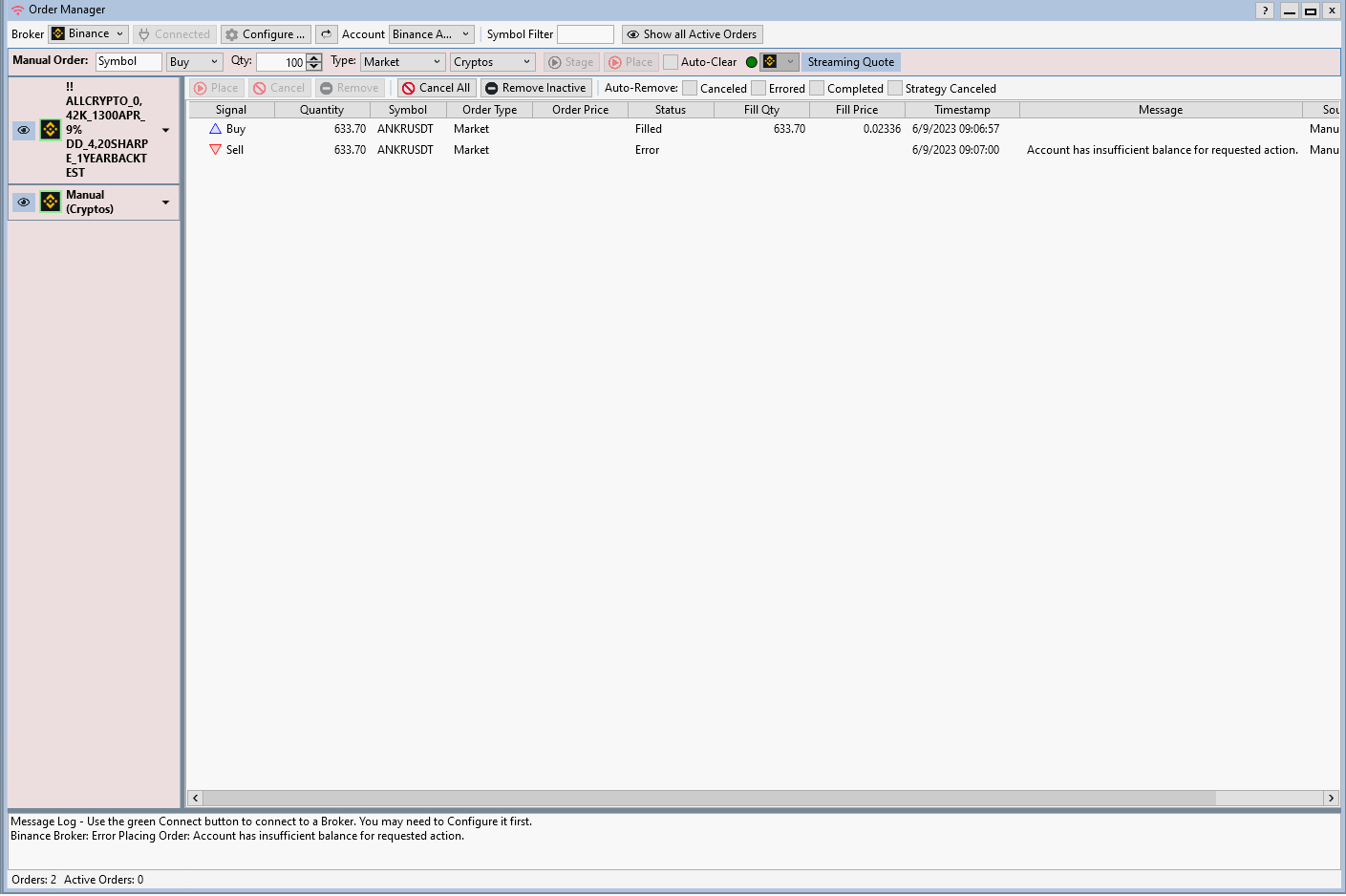Click the Configure gear button
The image size is (1346, 896).
[266, 34]
